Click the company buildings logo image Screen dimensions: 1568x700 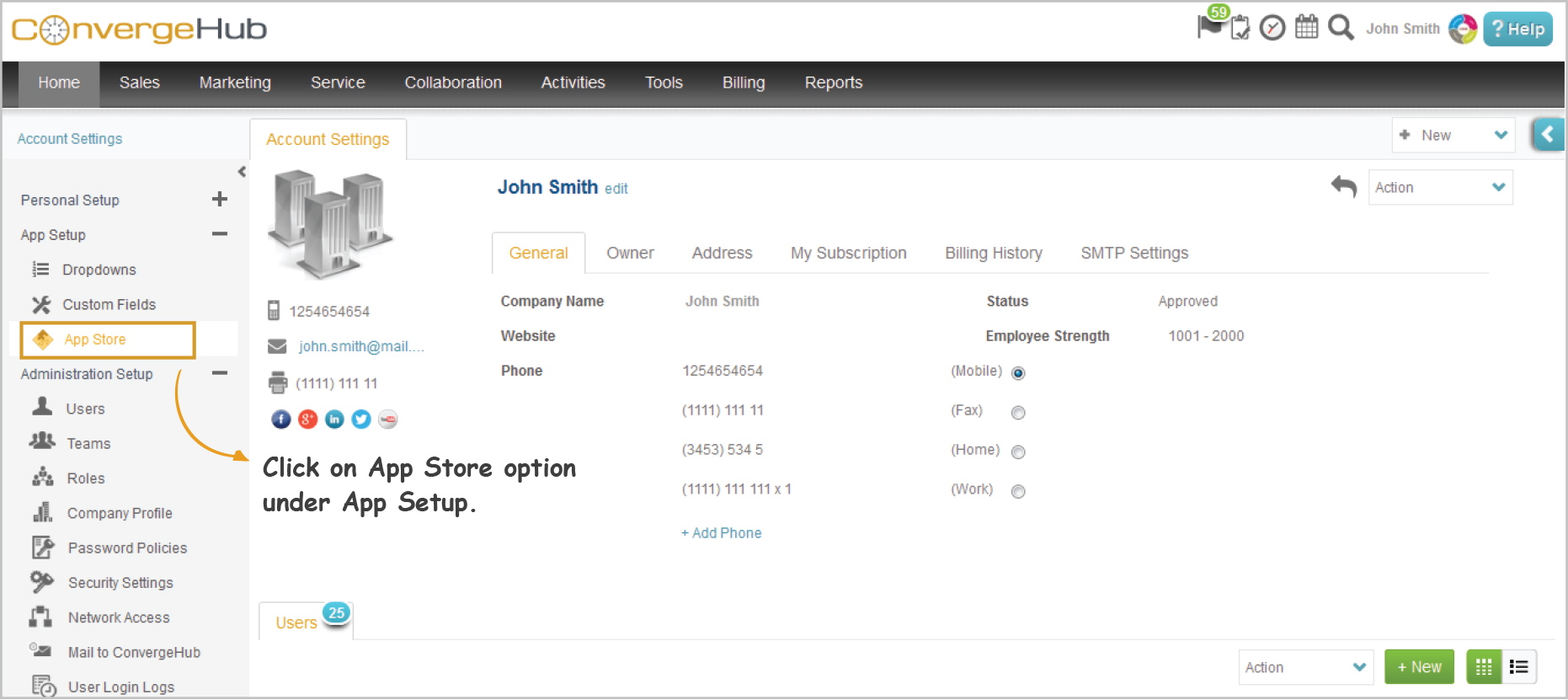pos(329,224)
